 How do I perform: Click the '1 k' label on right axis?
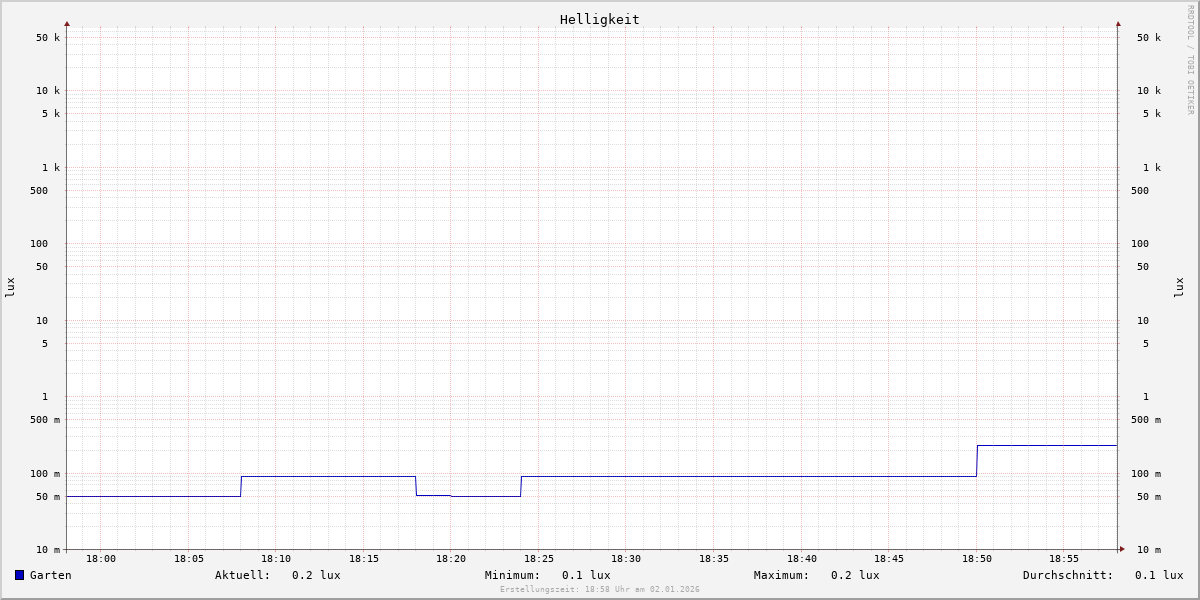(x=1152, y=168)
